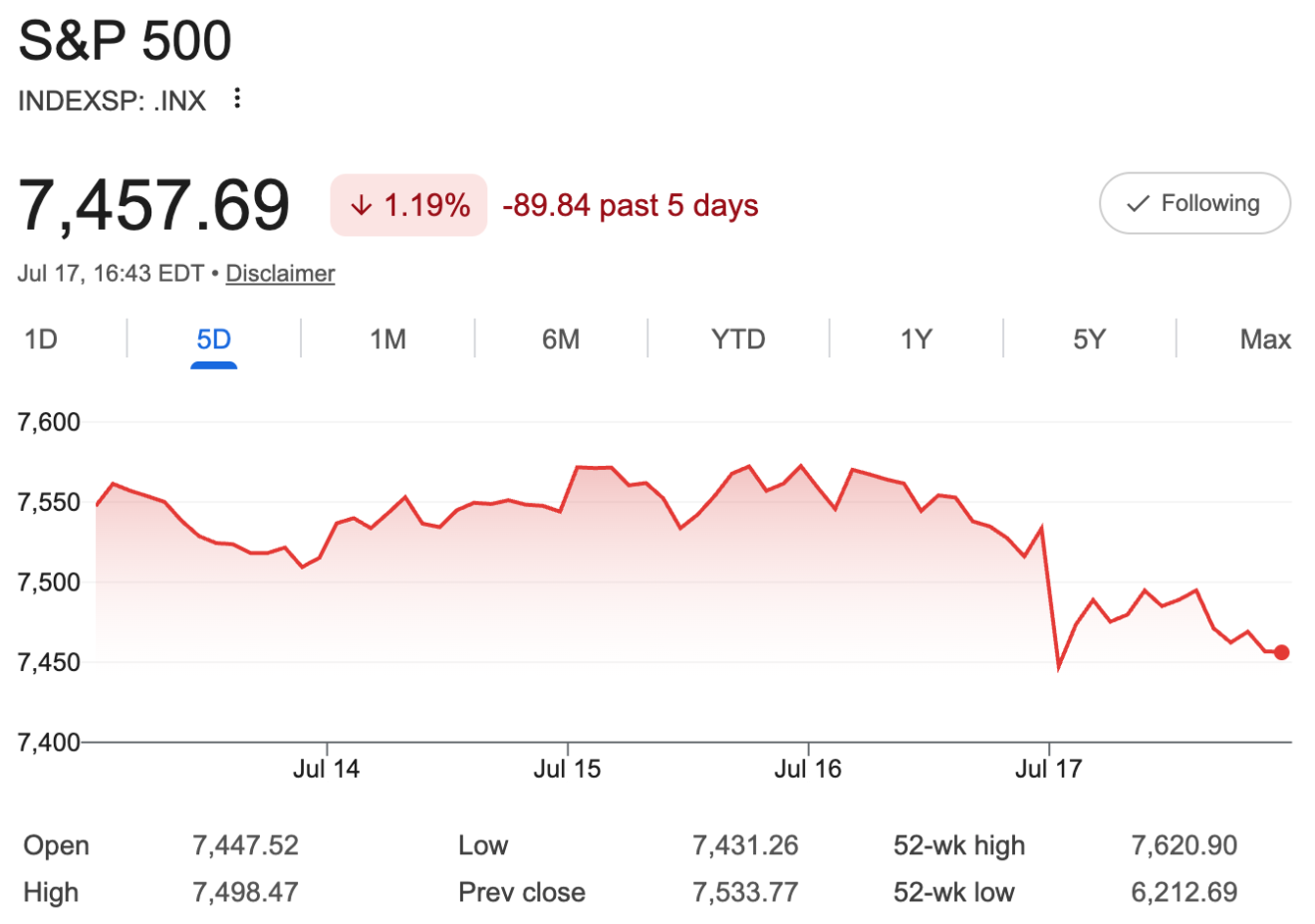Click the Jul 16 axis marker
1315x924 pixels.
(808, 769)
